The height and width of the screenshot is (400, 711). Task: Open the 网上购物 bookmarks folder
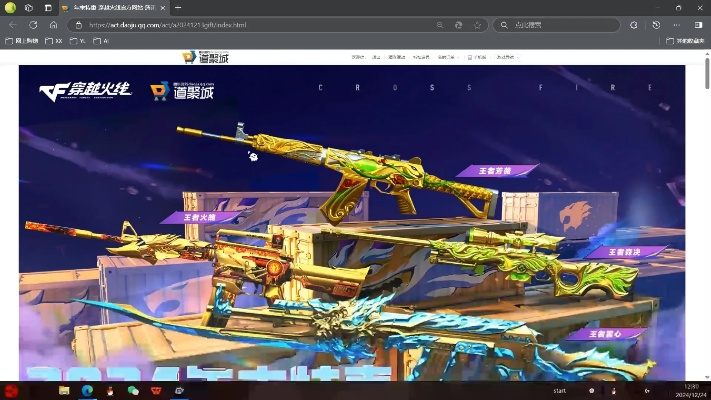tap(22, 41)
